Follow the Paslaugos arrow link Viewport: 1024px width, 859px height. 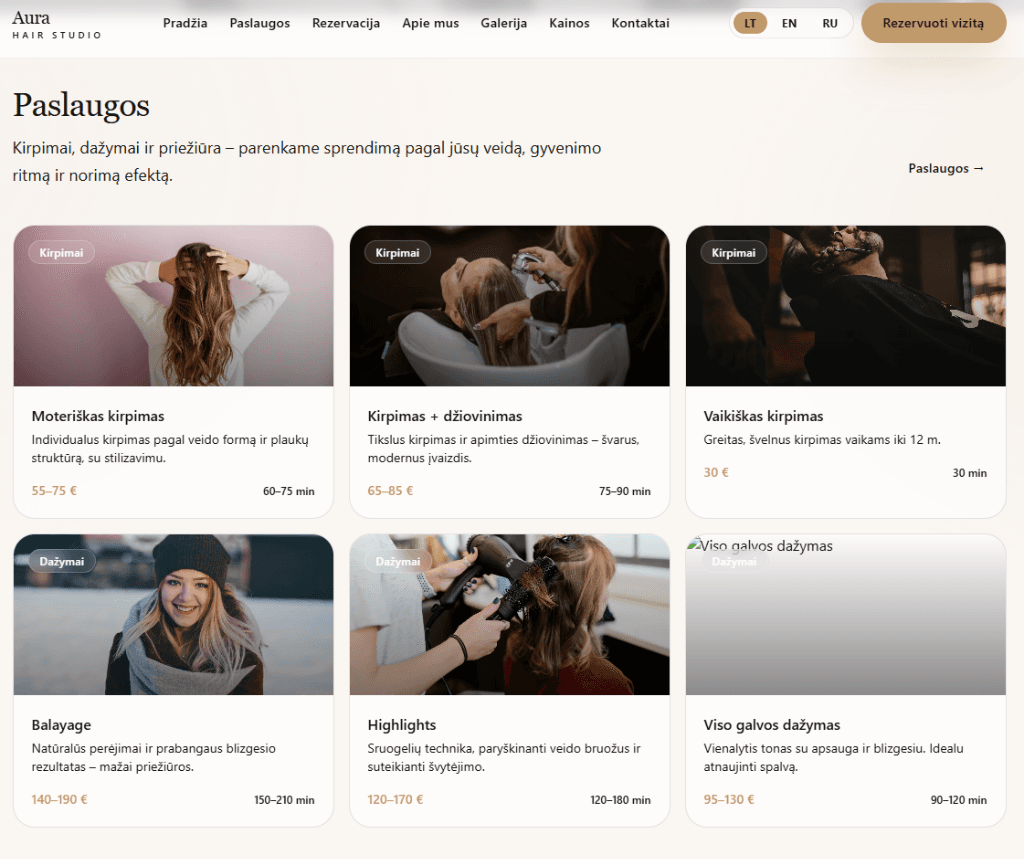(x=946, y=168)
